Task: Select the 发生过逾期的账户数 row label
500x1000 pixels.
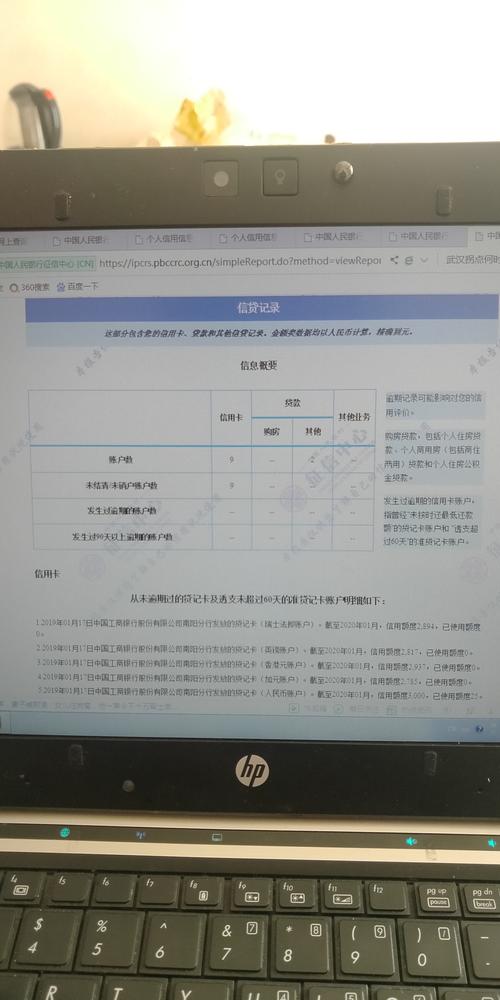Action: (122, 511)
